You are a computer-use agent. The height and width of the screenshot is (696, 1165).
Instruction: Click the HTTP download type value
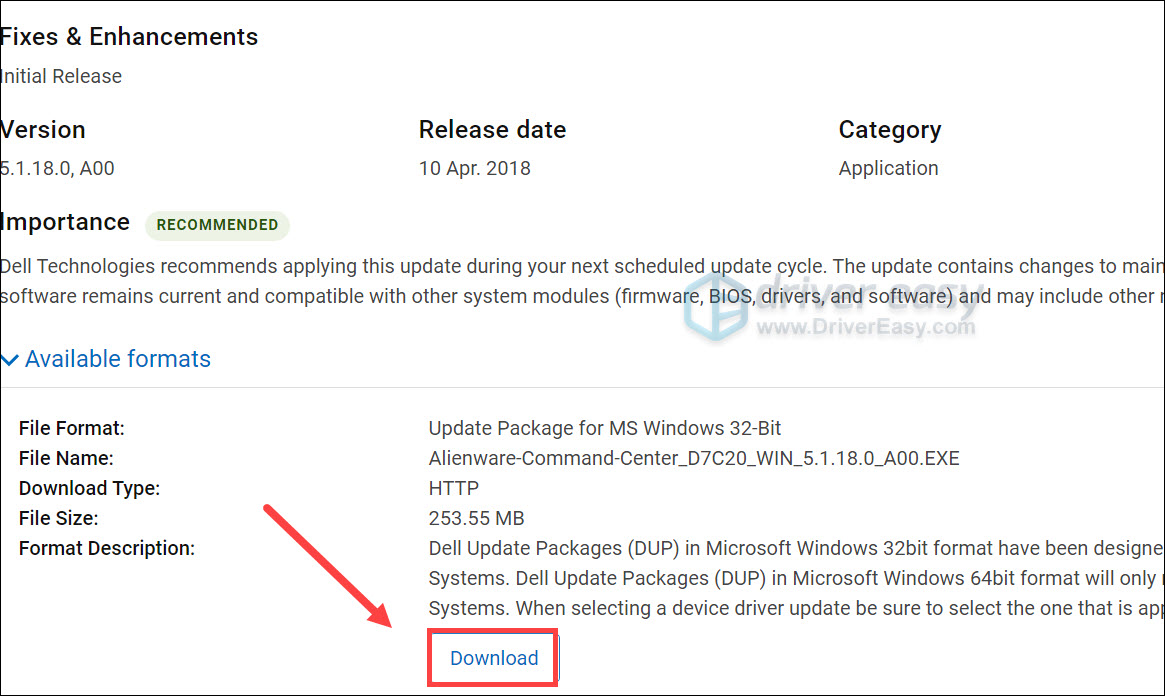click(x=453, y=488)
